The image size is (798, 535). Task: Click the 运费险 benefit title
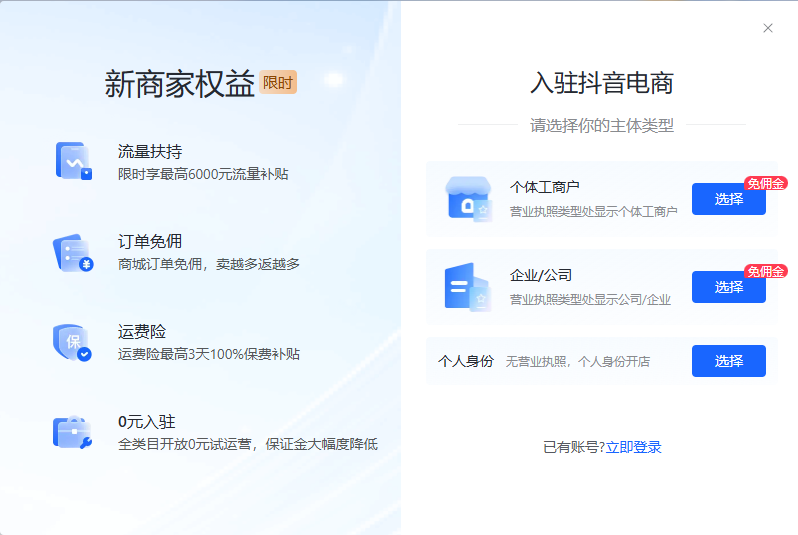pyautogui.click(x=141, y=331)
